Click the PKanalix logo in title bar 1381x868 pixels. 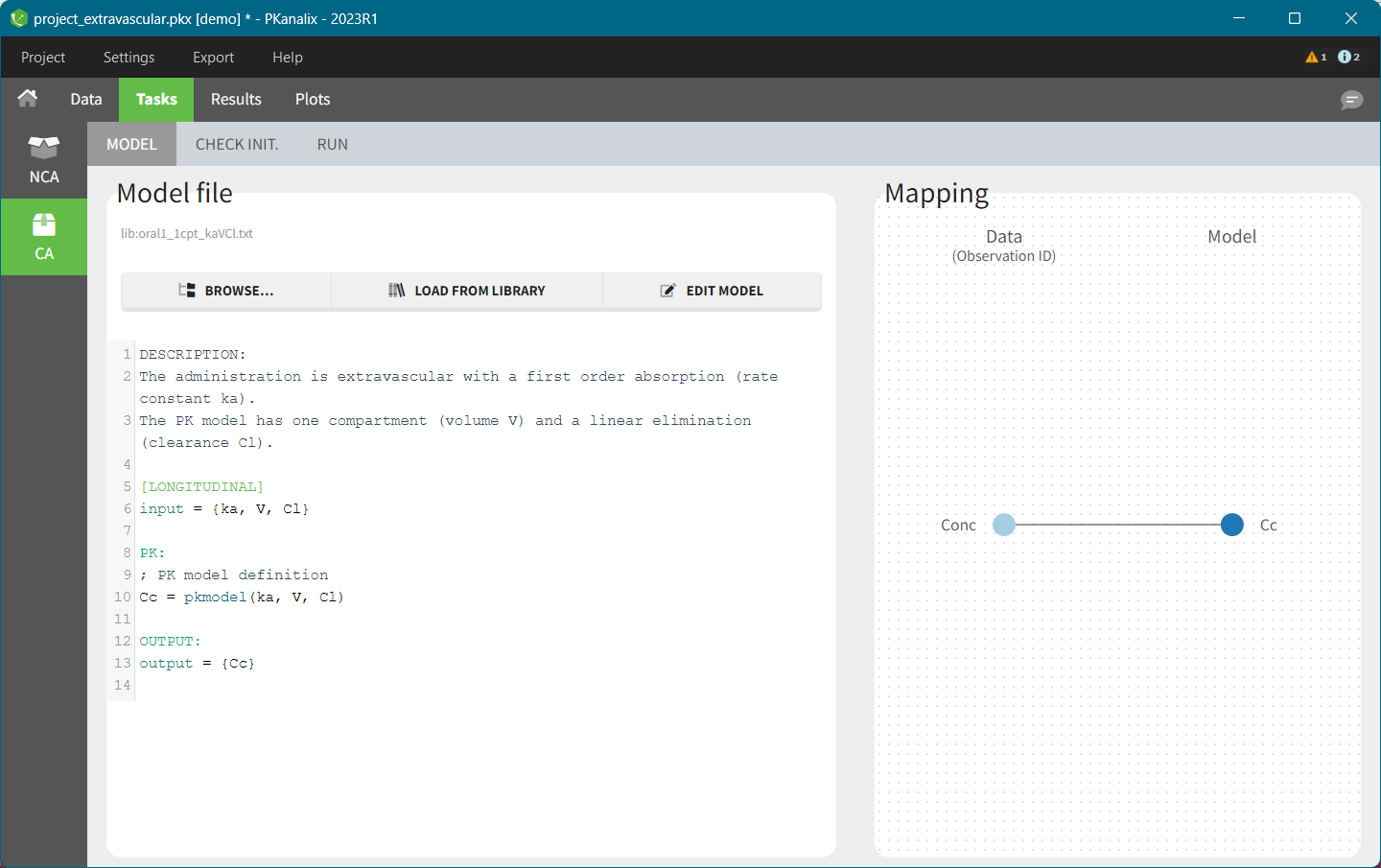(18, 18)
